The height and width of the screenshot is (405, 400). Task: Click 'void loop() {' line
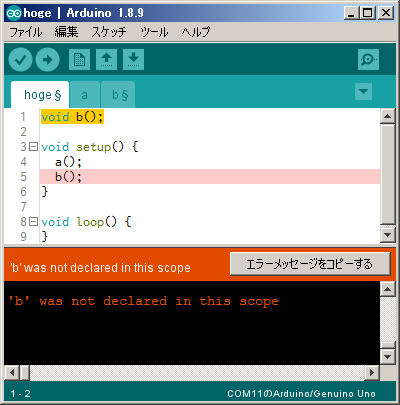pyautogui.click(x=86, y=222)
